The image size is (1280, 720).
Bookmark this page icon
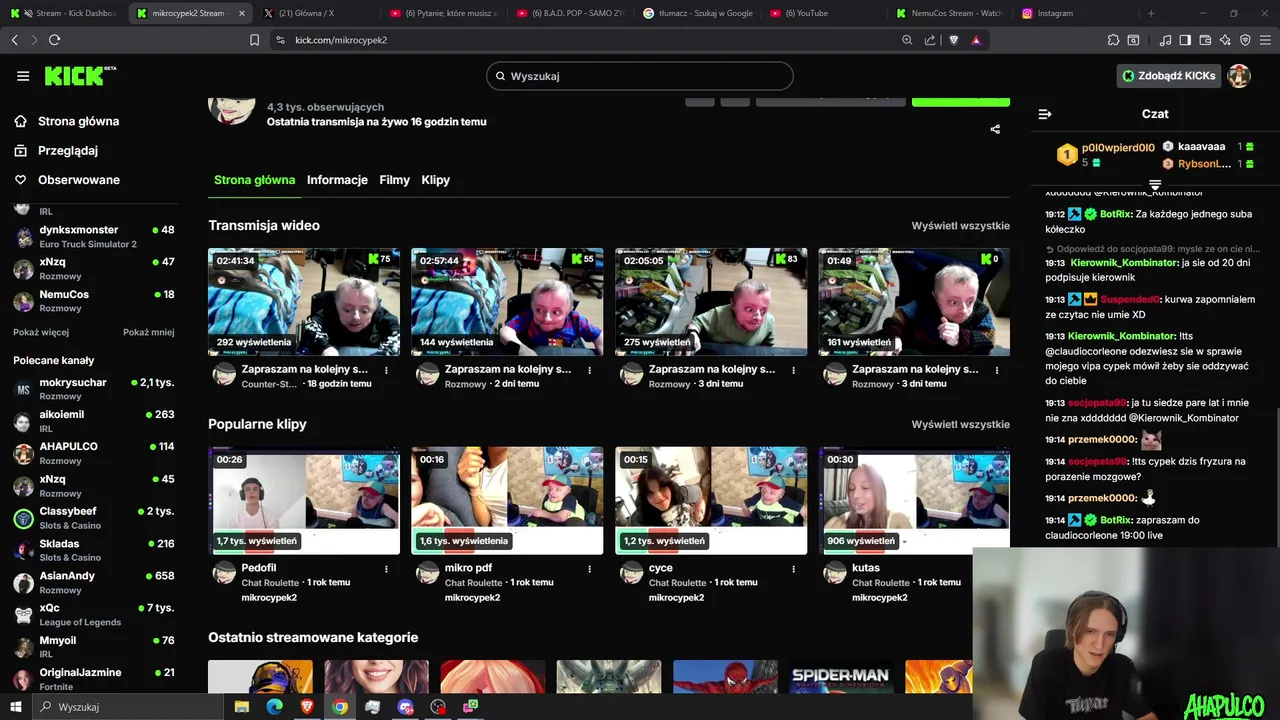click(x=254, y=40)
